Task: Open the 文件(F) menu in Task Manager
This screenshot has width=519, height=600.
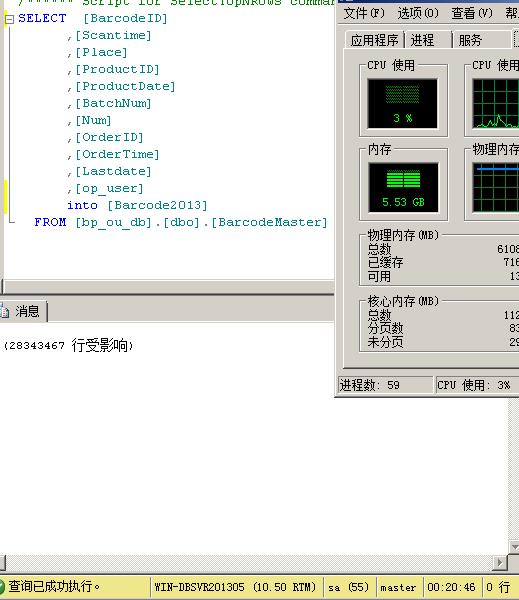Action: (x=364, y=13)
